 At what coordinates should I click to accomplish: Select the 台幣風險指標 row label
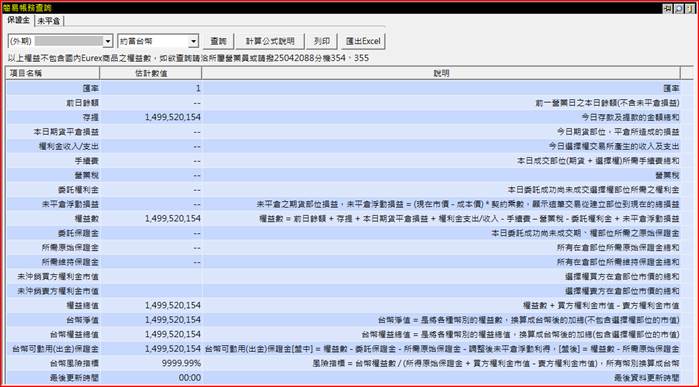click(x=75, y=363)
